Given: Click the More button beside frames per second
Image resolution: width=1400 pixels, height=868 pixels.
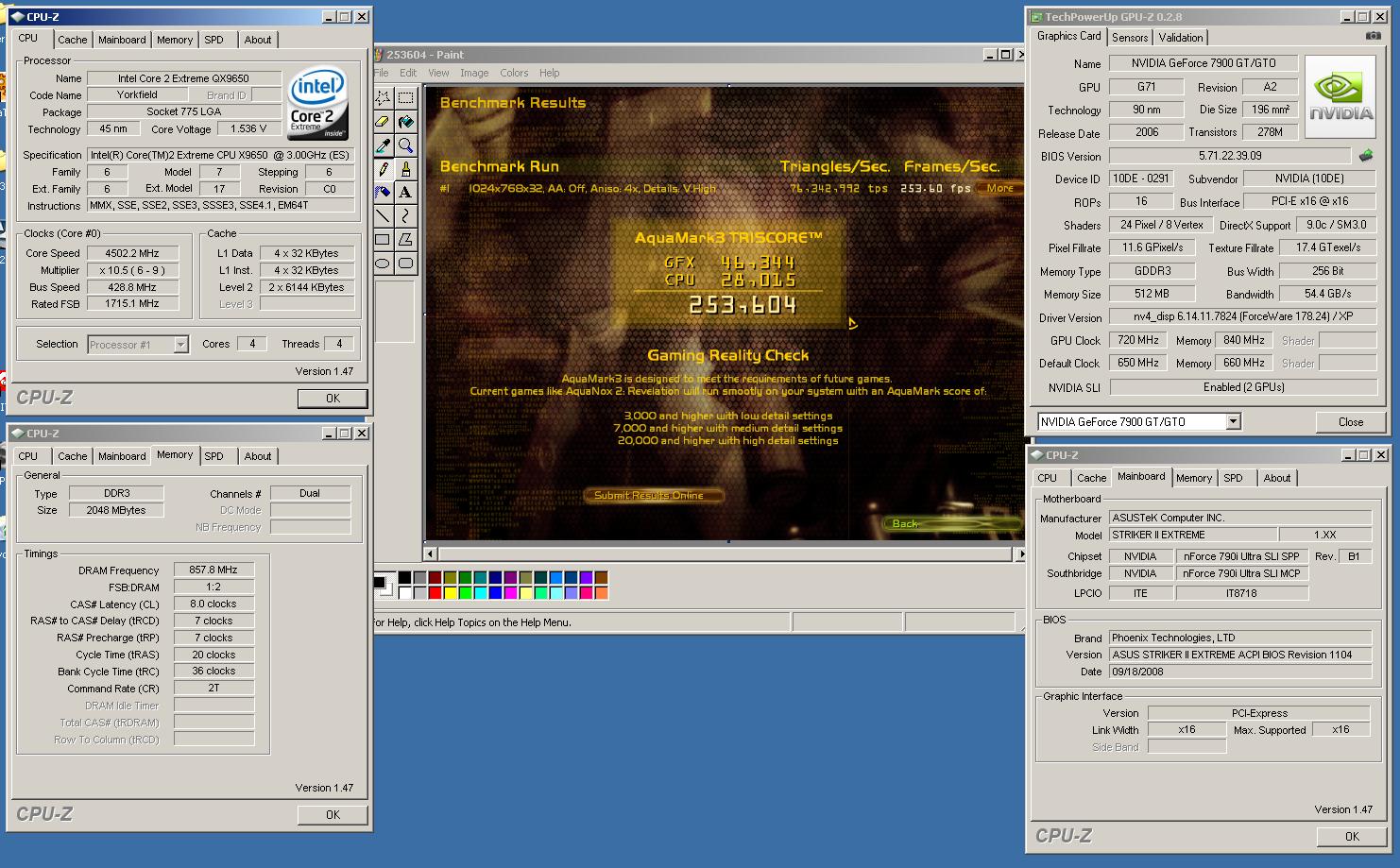Looking at the screenshot, I should point(999,188).
